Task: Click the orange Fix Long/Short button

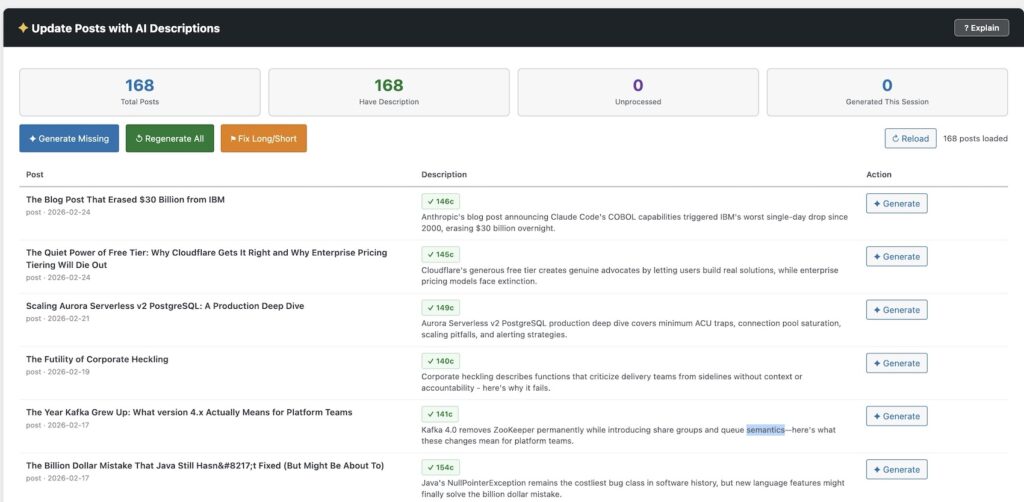Action: [x=263, y=139]
